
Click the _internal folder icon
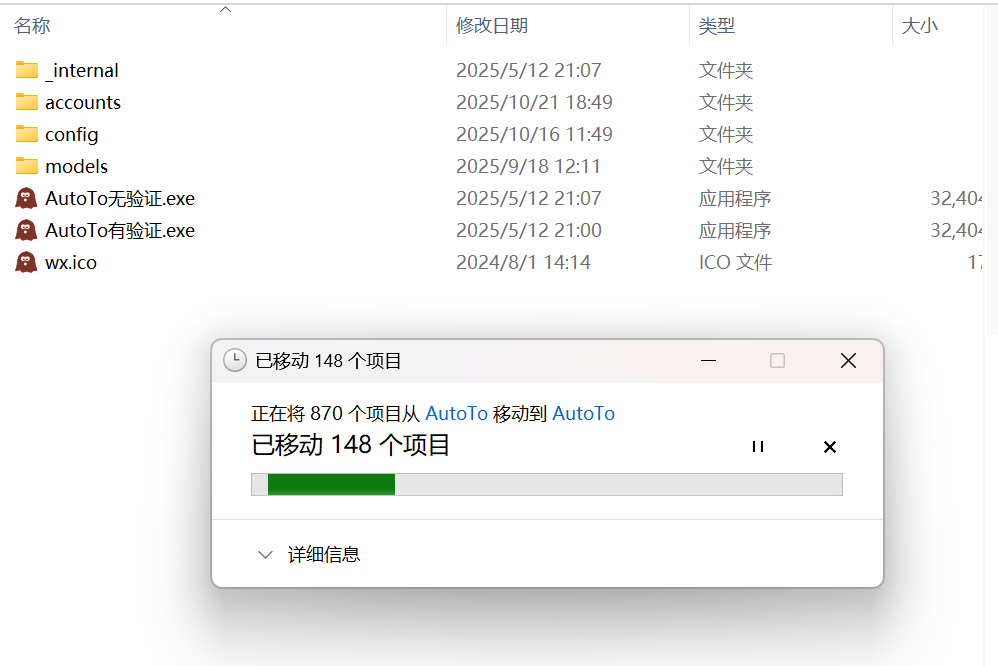pyautogui.click(x=27, y=70)
